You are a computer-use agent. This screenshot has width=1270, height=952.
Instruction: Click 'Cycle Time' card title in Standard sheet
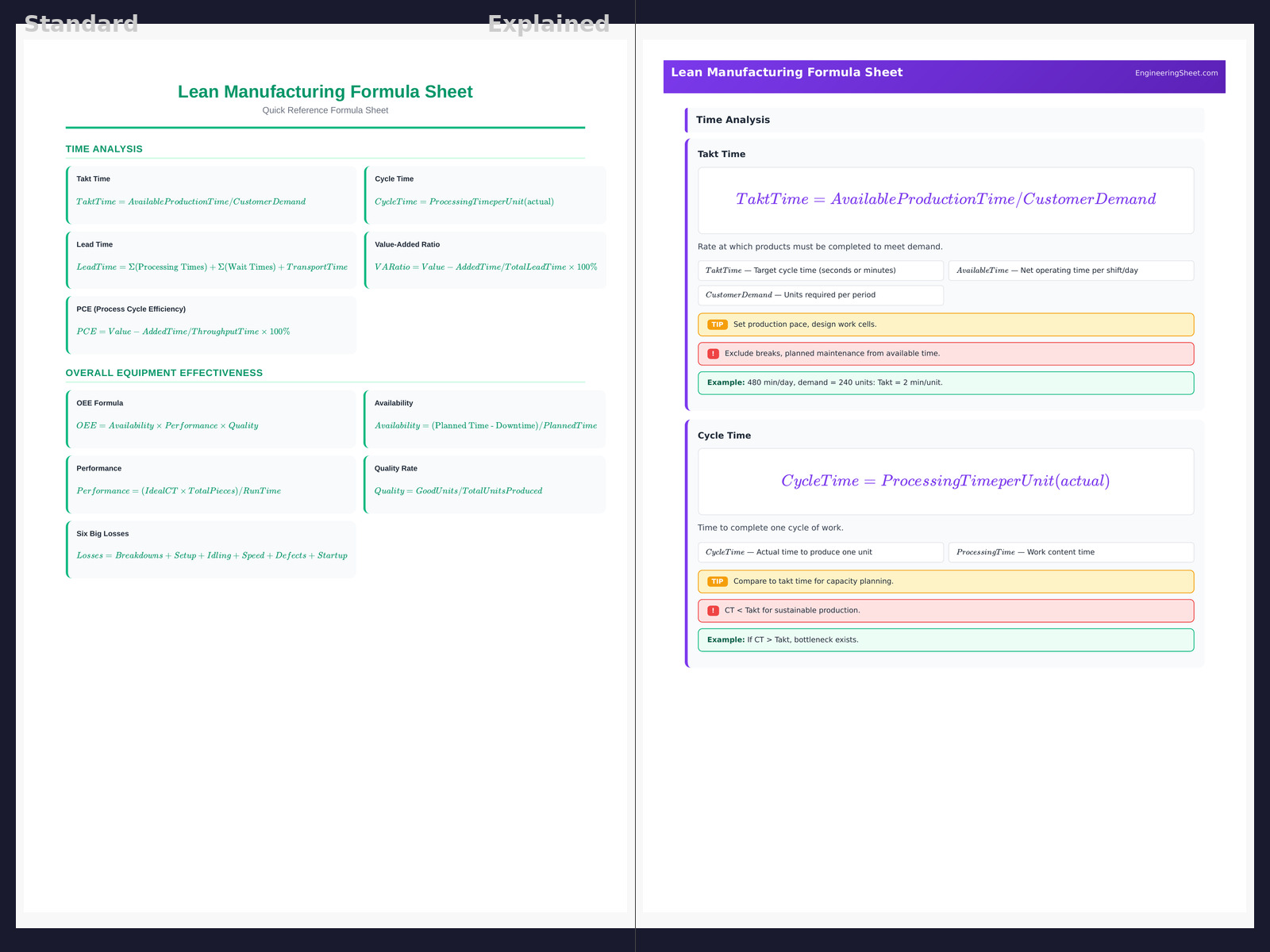pyautogui.click(x=394, y=179)
